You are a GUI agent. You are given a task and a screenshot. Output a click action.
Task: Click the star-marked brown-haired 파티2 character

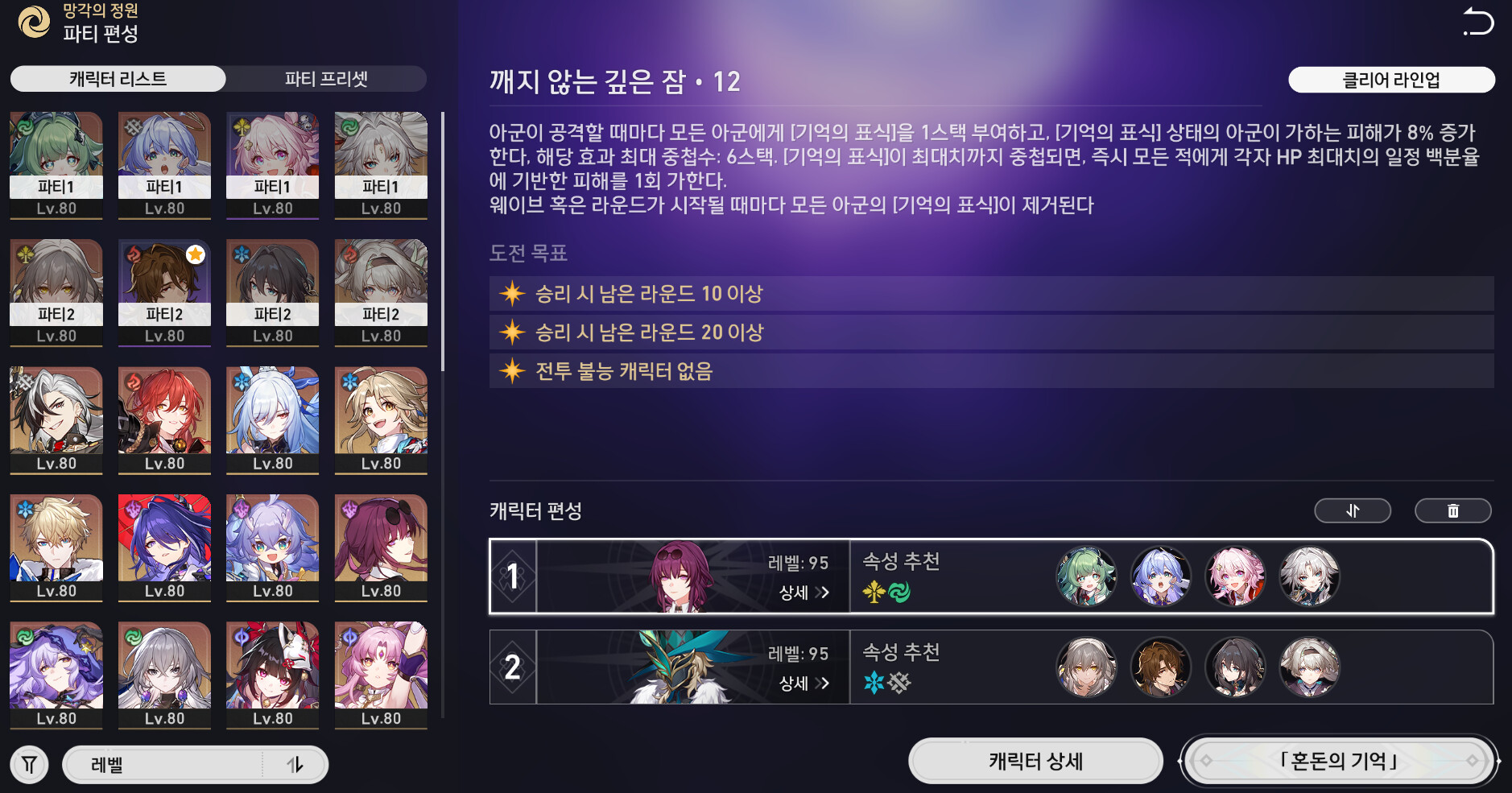(x=164, y=293)
